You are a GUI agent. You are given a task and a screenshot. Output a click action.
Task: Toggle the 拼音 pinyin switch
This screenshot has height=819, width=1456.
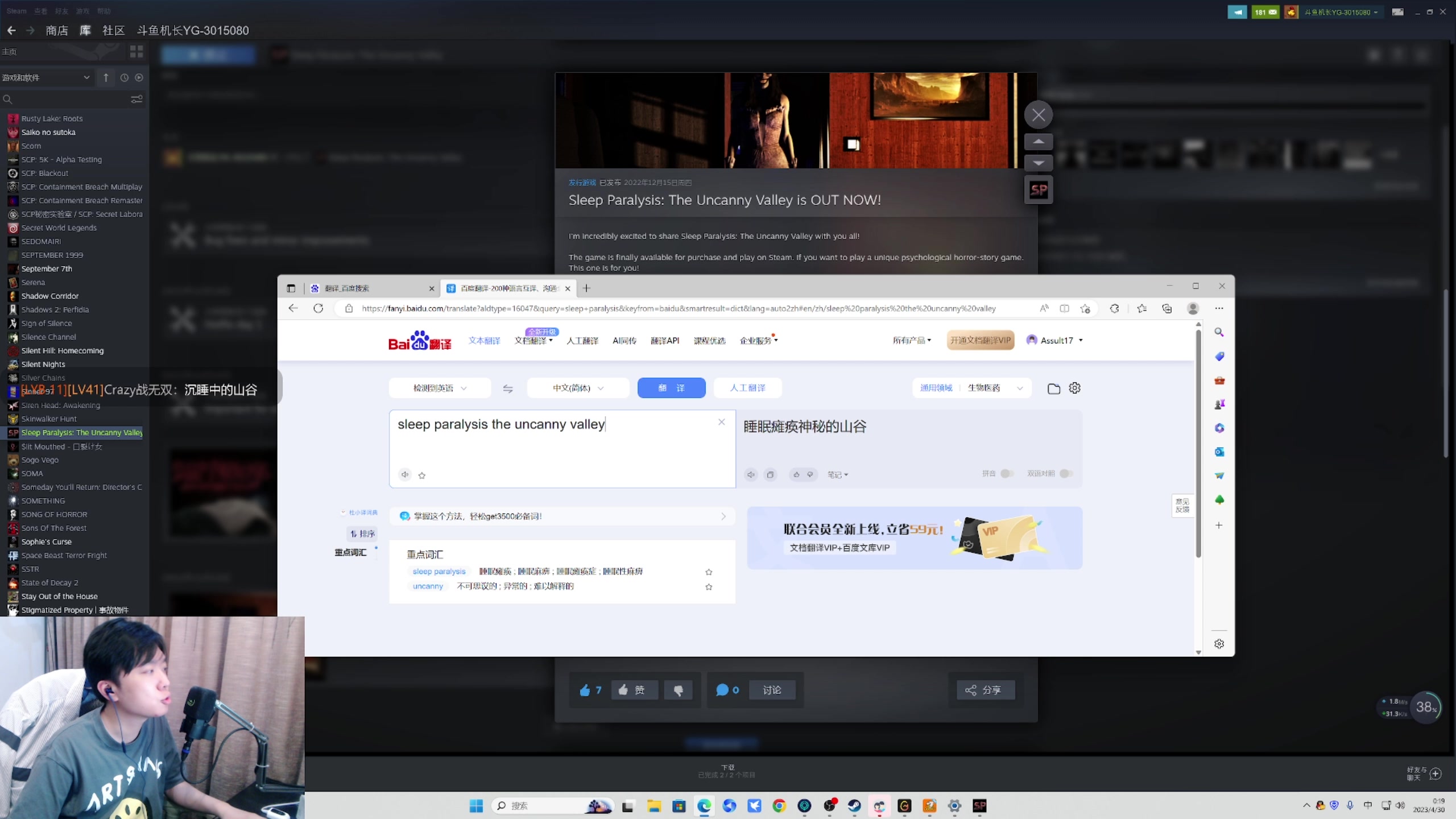1007,474
